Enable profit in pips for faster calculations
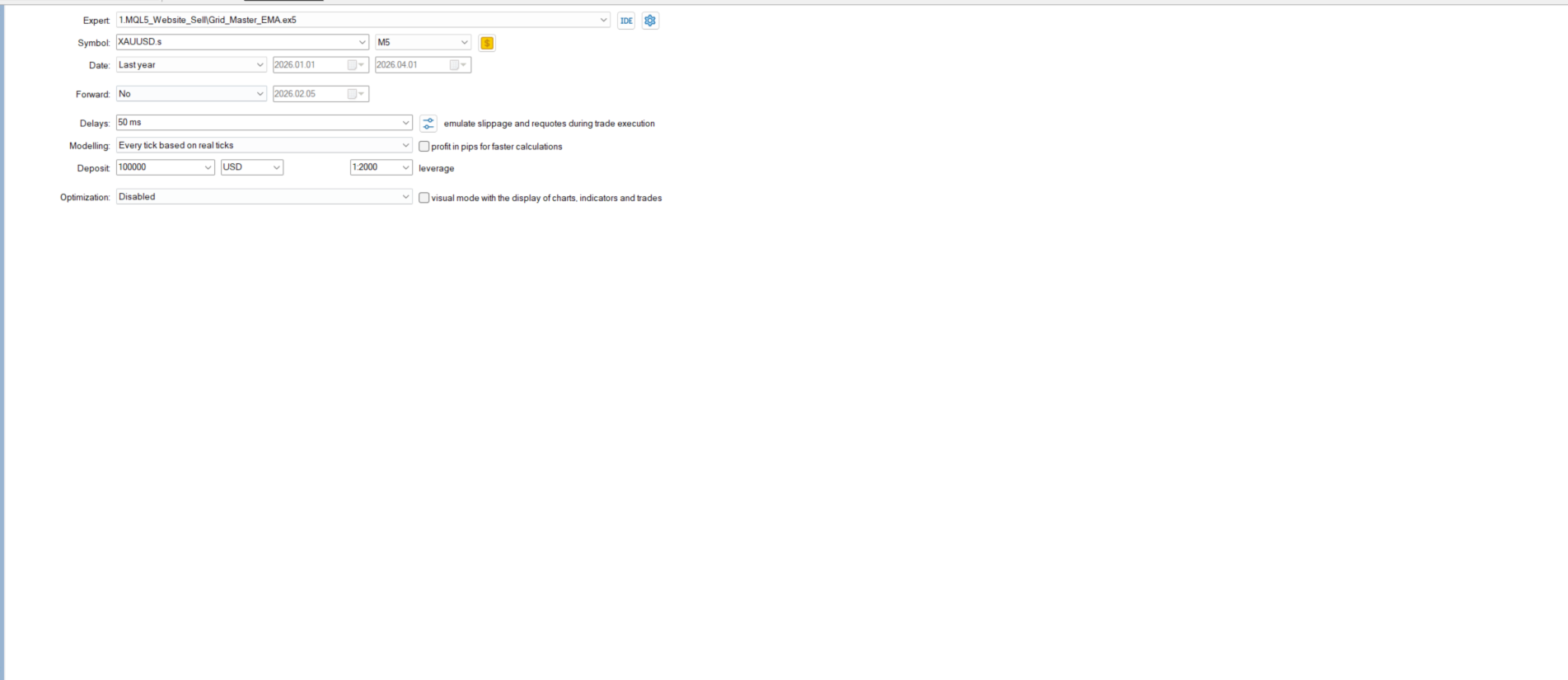Screen dimensions: 1568x680 pyautogui.click(x=424, y=147)
